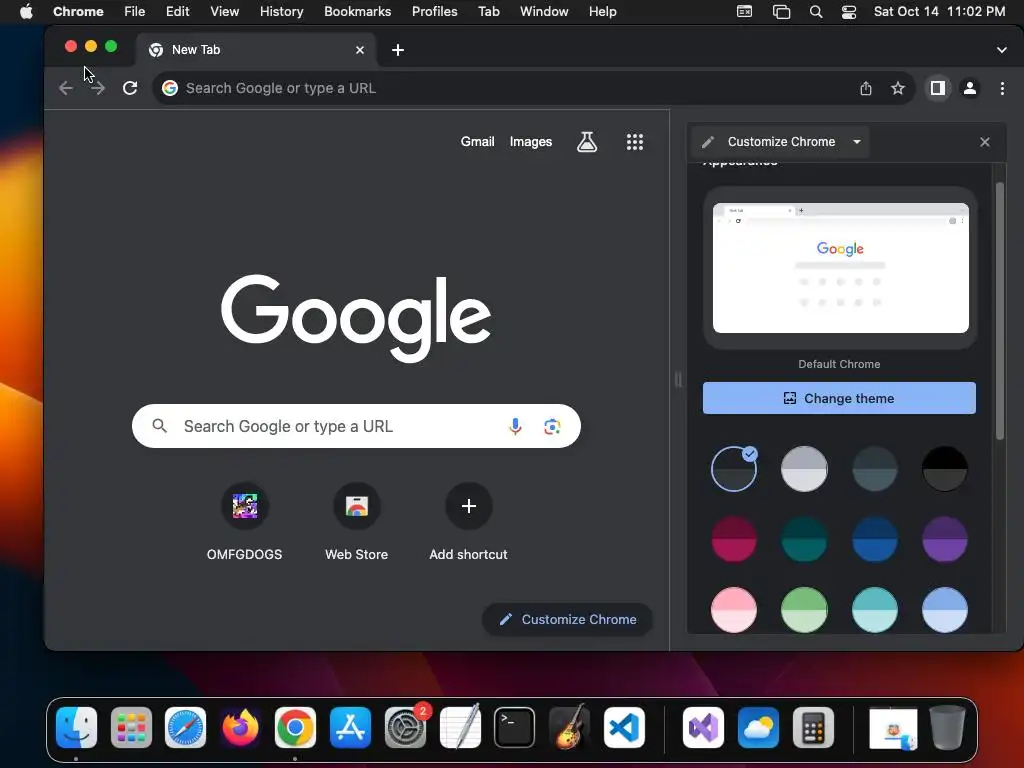Open the Profiles menu
Screen dimensions: 1024x768
coord(434,12)
